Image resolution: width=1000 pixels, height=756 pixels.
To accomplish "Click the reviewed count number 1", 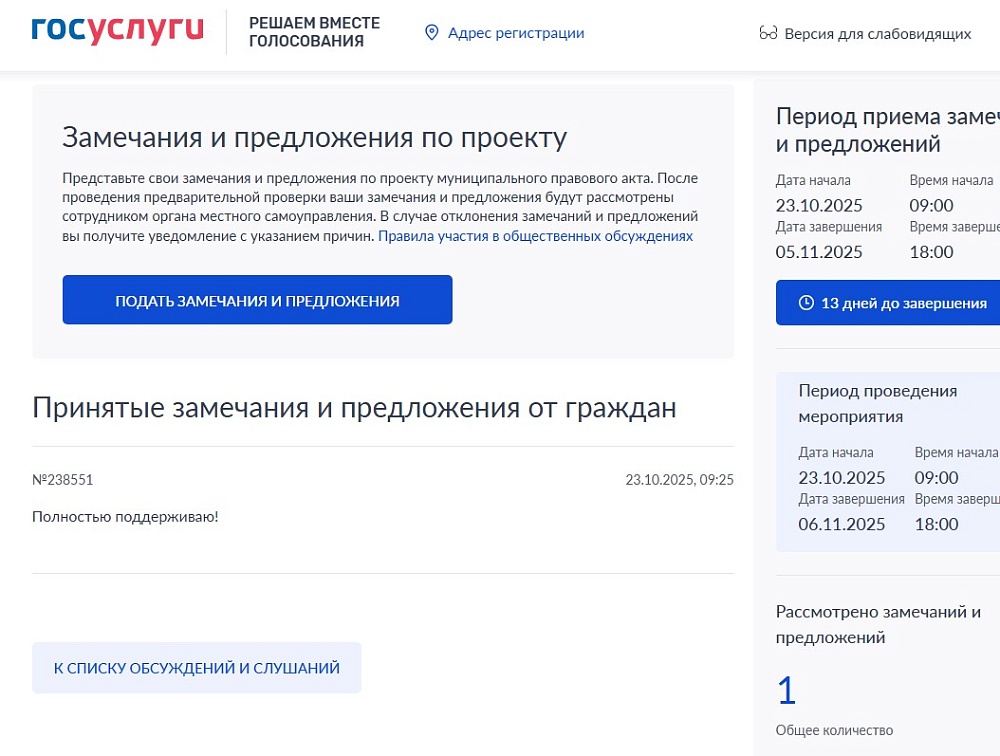I will tap(786, 690).
